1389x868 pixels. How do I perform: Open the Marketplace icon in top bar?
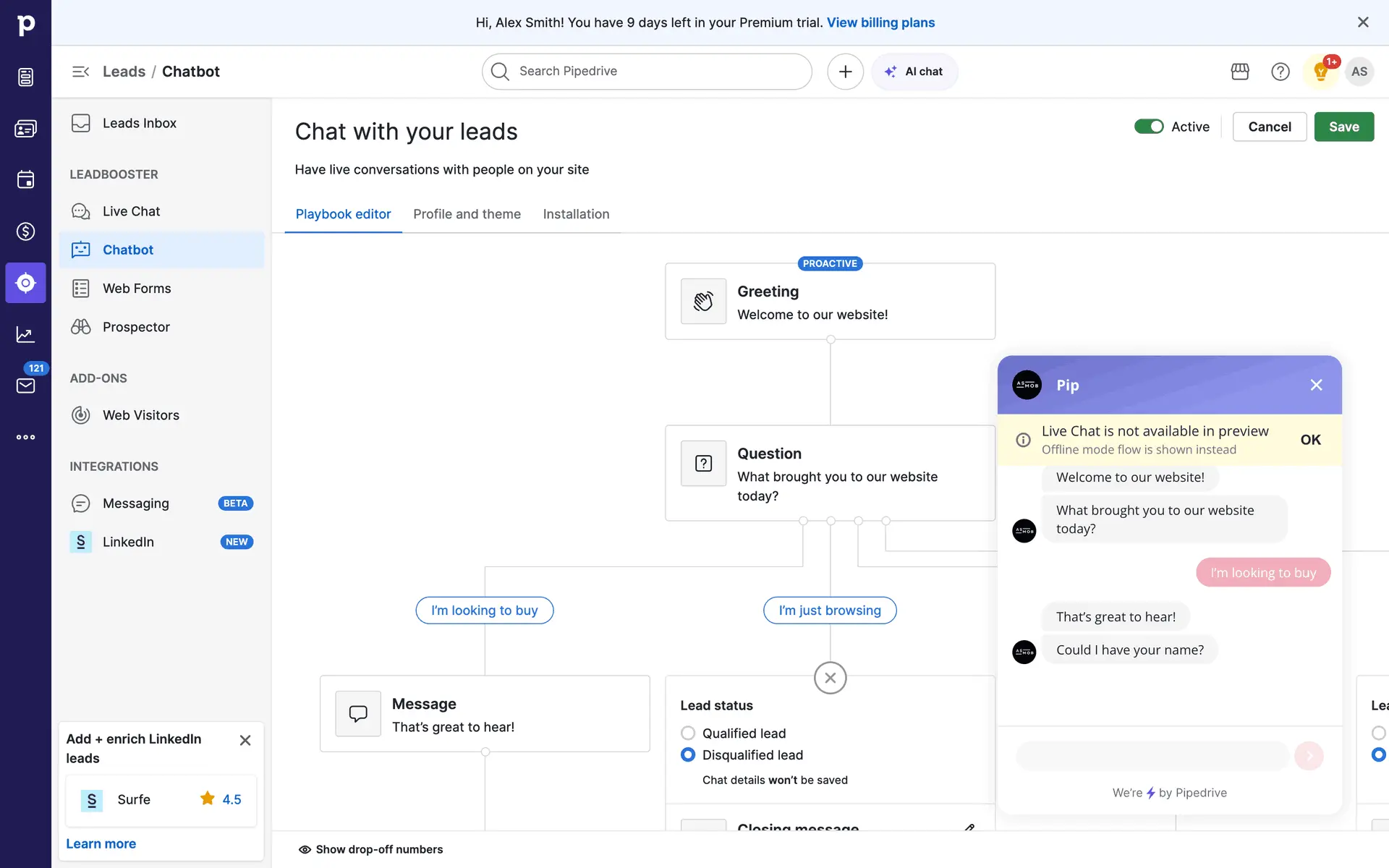[1240, 72]
